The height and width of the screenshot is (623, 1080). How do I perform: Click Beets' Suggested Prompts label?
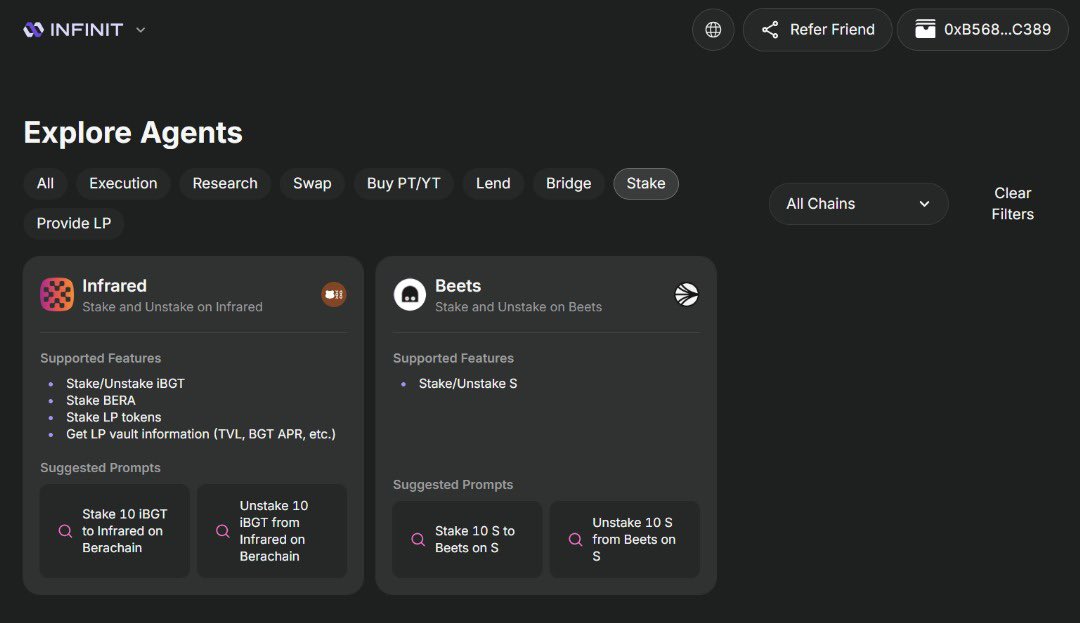pos(453,485)
